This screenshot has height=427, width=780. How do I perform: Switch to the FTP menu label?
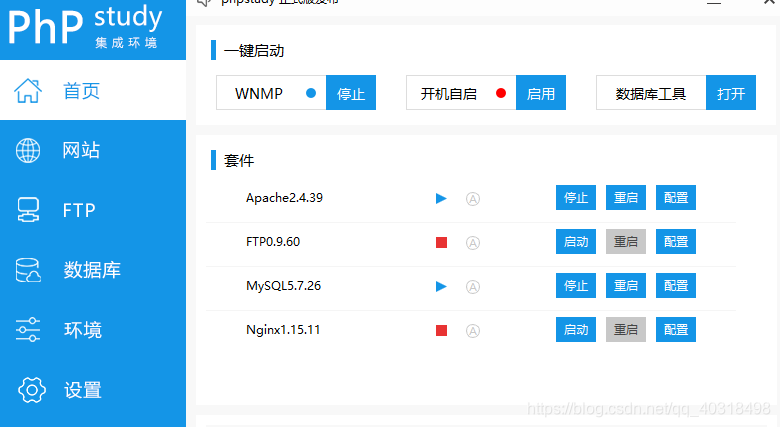(x=79, y=211)
